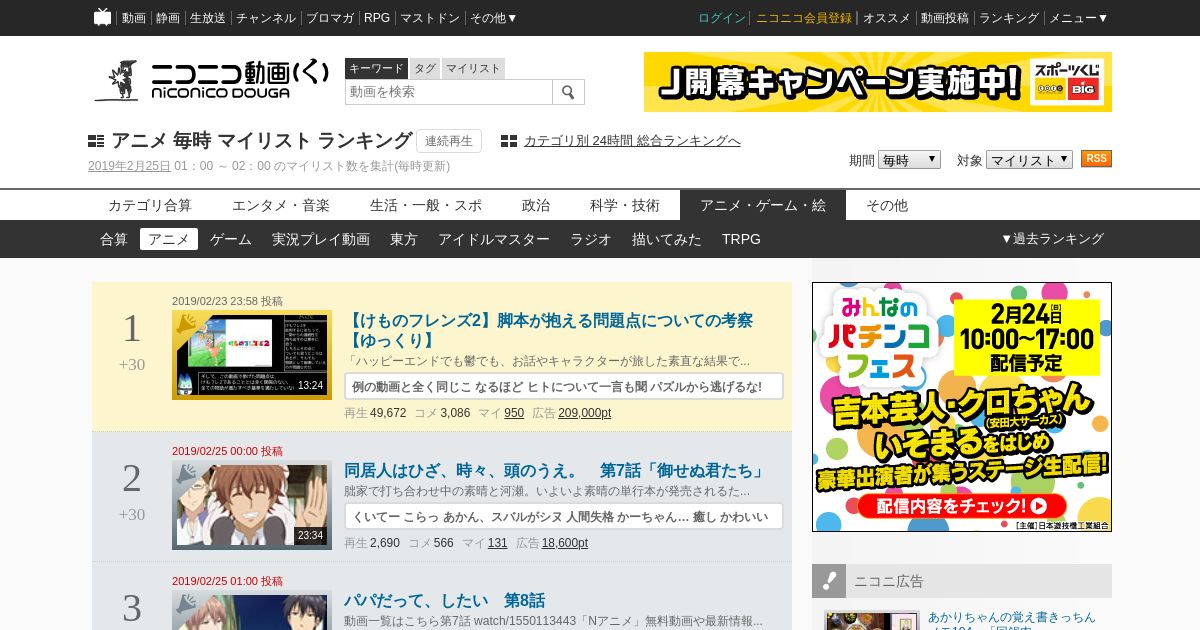Click the orange RSS feed icon
The width and height of the screenshot is (1200, 630).
coord(1096,159)
